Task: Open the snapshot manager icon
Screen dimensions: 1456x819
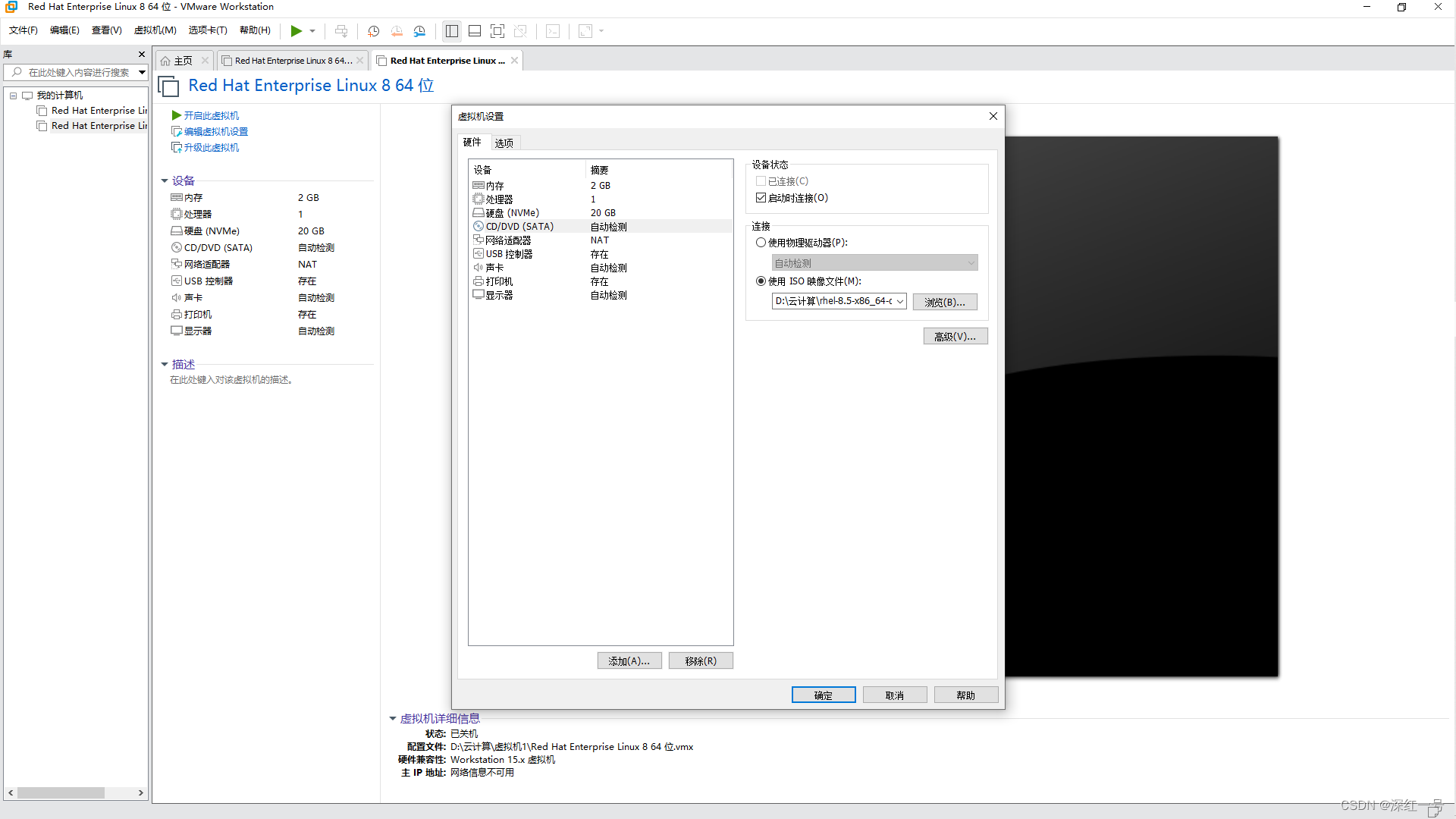Action: click(419, 31)
